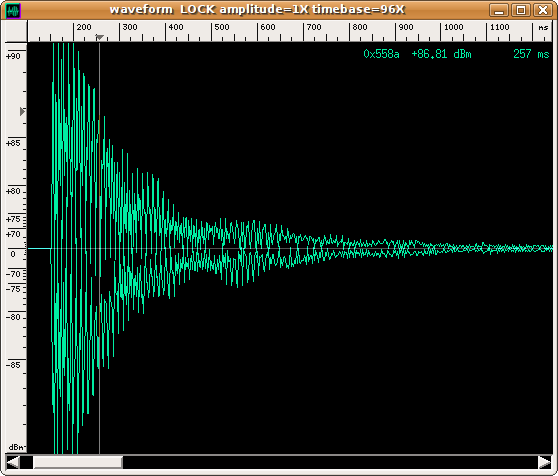Maximize the waveform window

pos(521,10)
